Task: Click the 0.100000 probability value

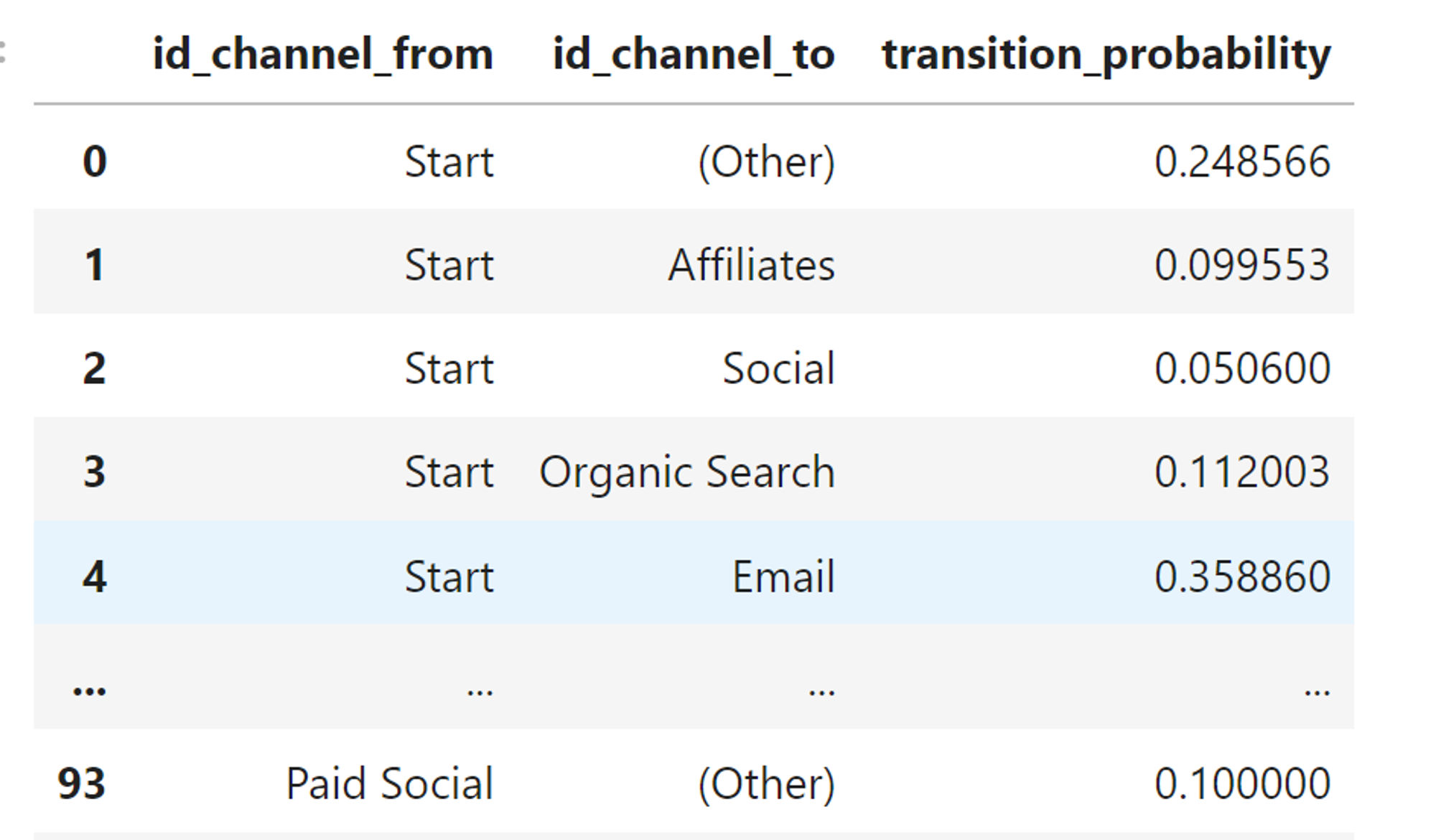Action: pyautogui.click(x=1243, y=783)
